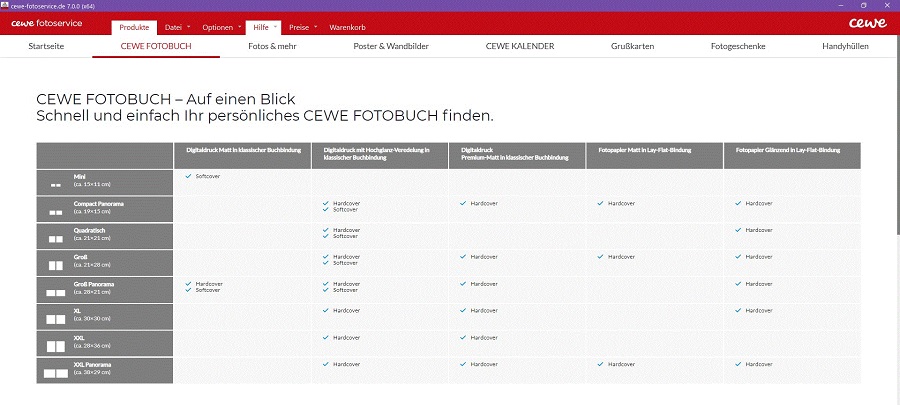The width and height of the screenshot is (900, 405).
Task: Open the Hilfe menu
Action: pos(262,27)
